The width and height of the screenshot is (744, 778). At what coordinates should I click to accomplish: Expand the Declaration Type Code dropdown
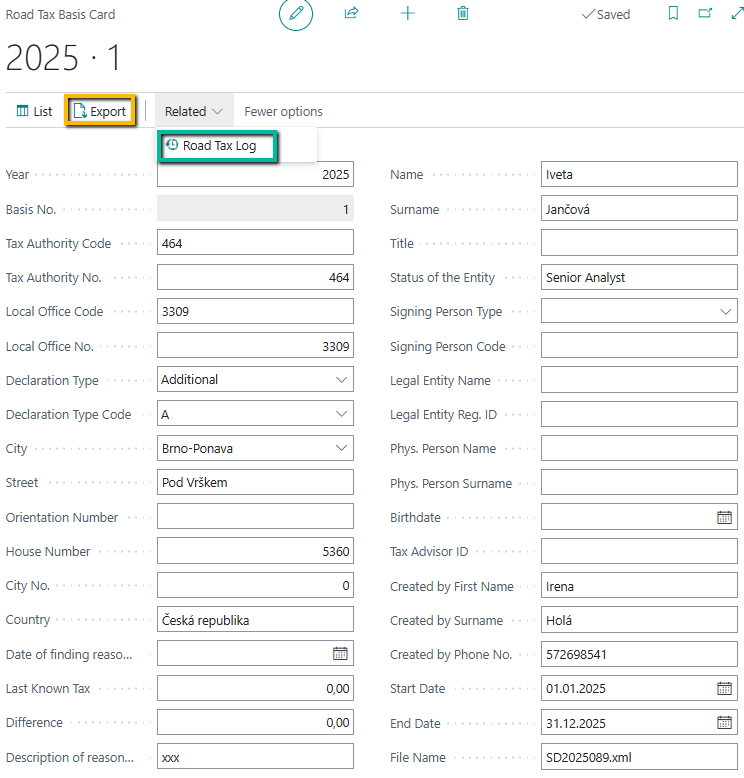click(x=341, y=414)
